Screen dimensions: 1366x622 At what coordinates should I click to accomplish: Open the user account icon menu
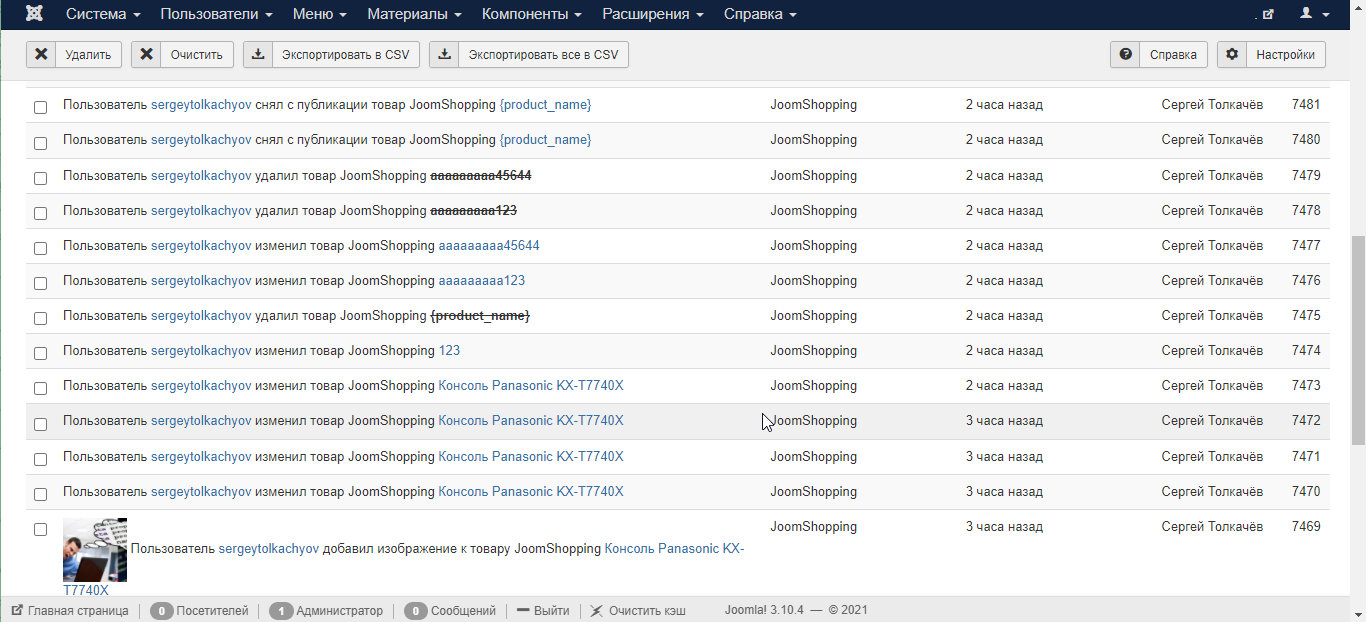1314,14
